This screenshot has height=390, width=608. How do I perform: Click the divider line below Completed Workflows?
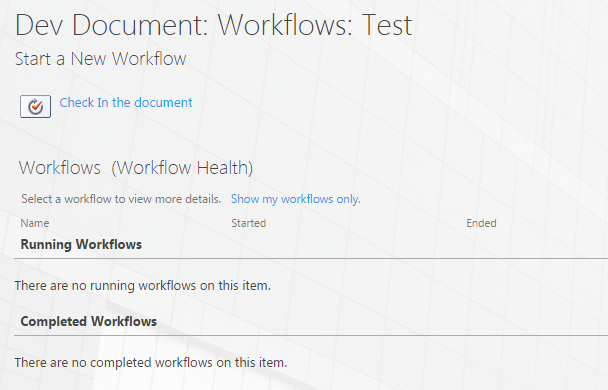[311, 335]
